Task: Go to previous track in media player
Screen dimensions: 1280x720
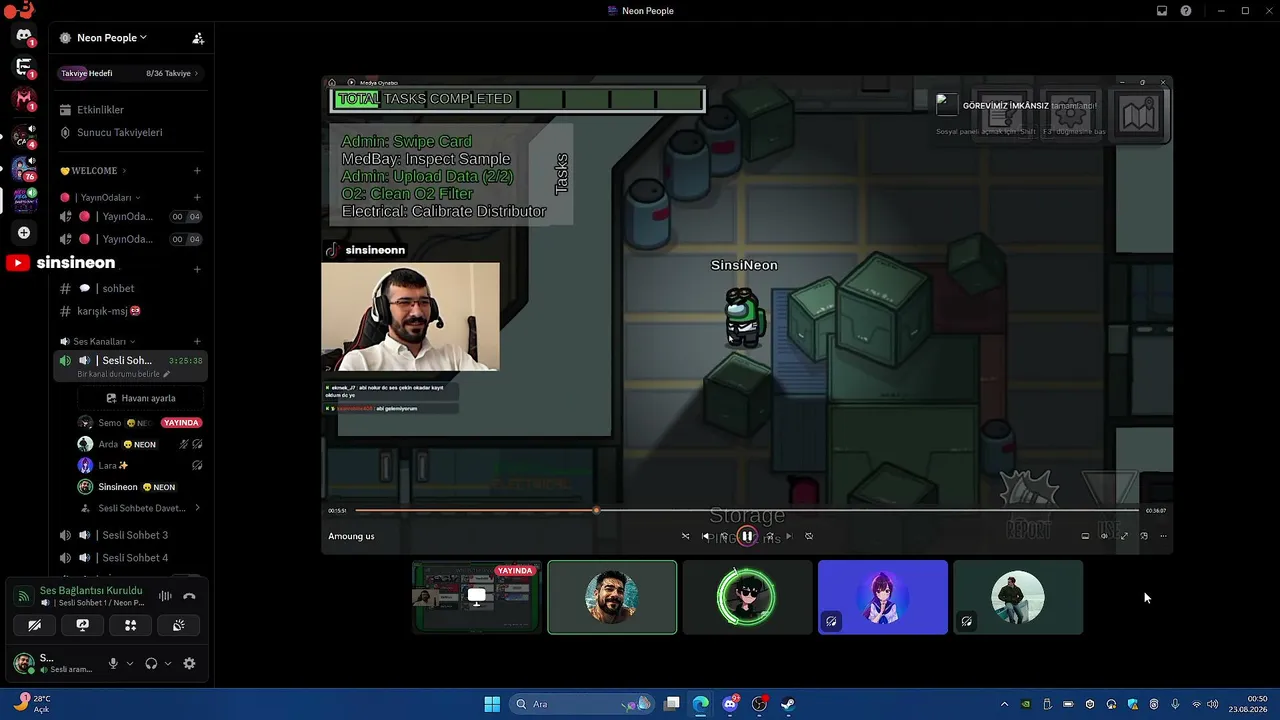Action: click(706, 536)
